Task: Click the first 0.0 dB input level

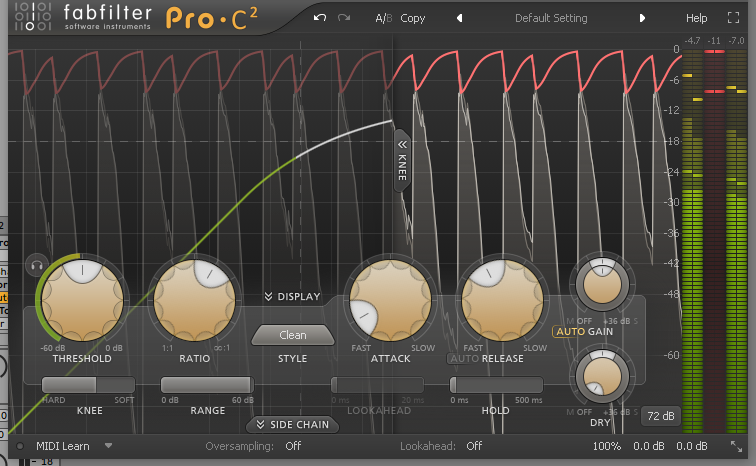Action: coord(648,446)
